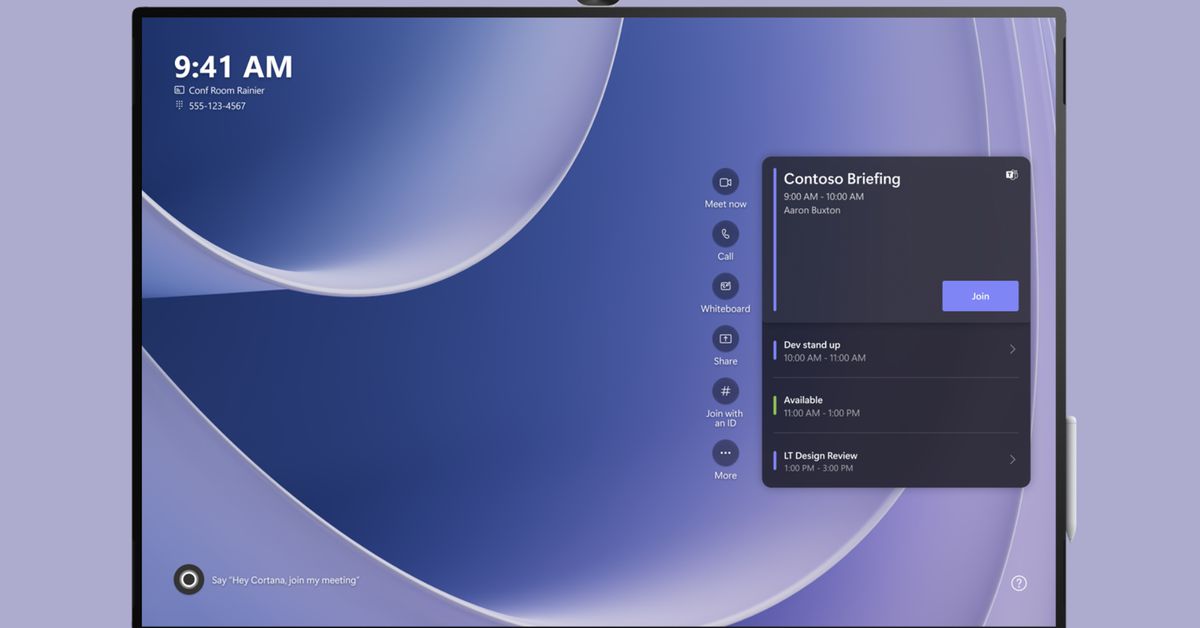Tap the Share content icon
This screenshot has height=628, width=1200.
(x=725, y=339)
